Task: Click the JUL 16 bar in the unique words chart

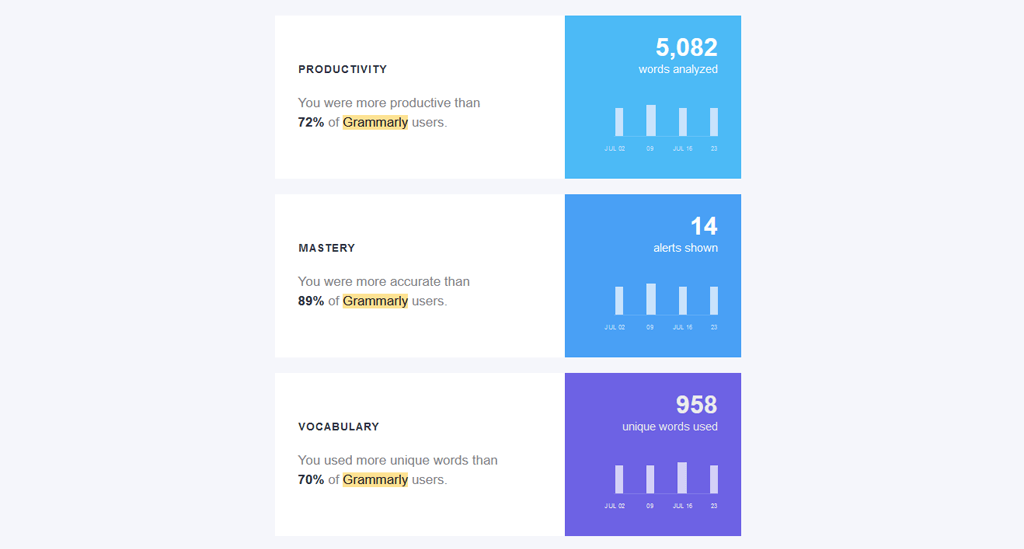Action: point(682,478)
